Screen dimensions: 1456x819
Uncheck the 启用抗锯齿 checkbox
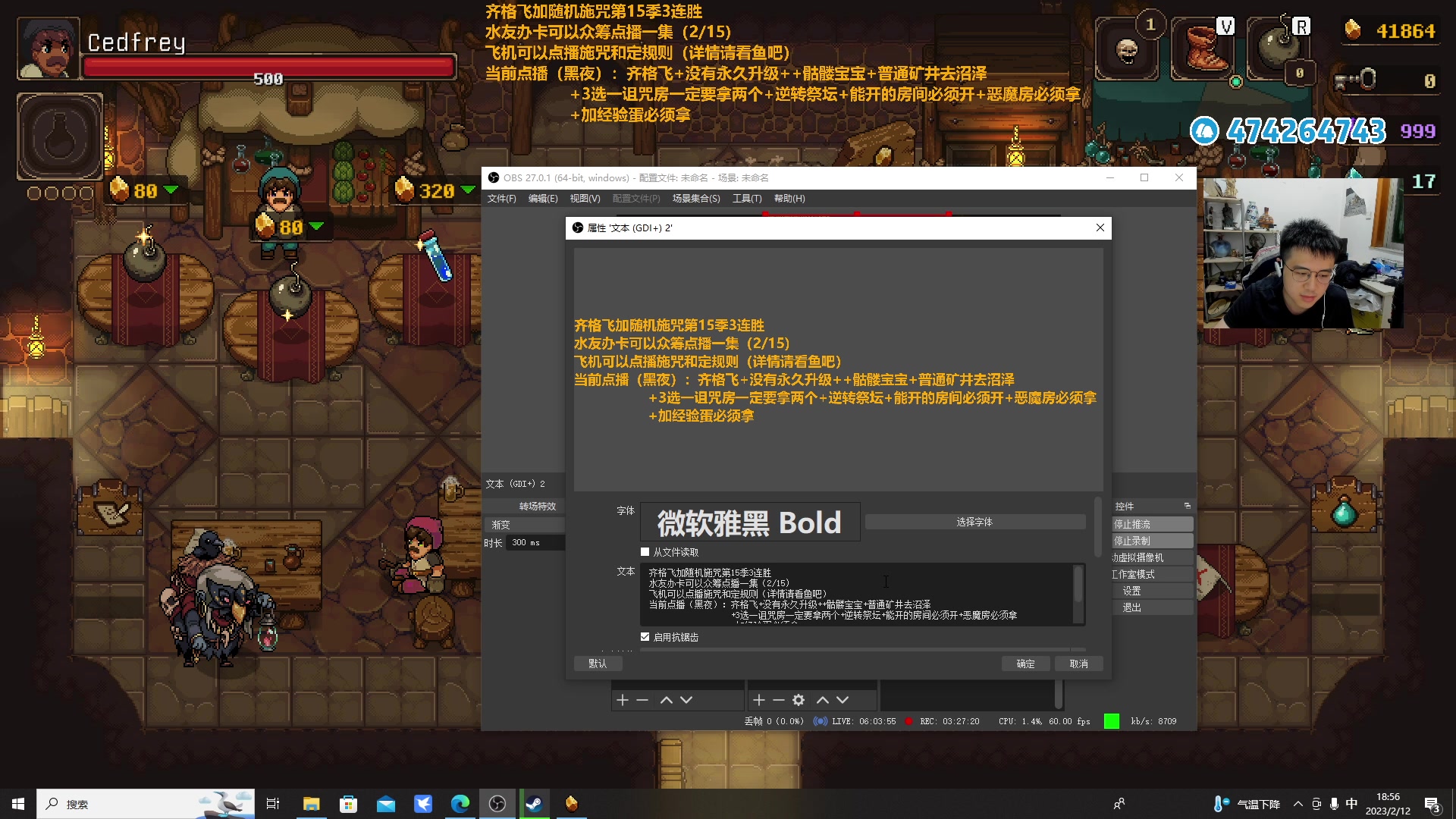point(645,637)
